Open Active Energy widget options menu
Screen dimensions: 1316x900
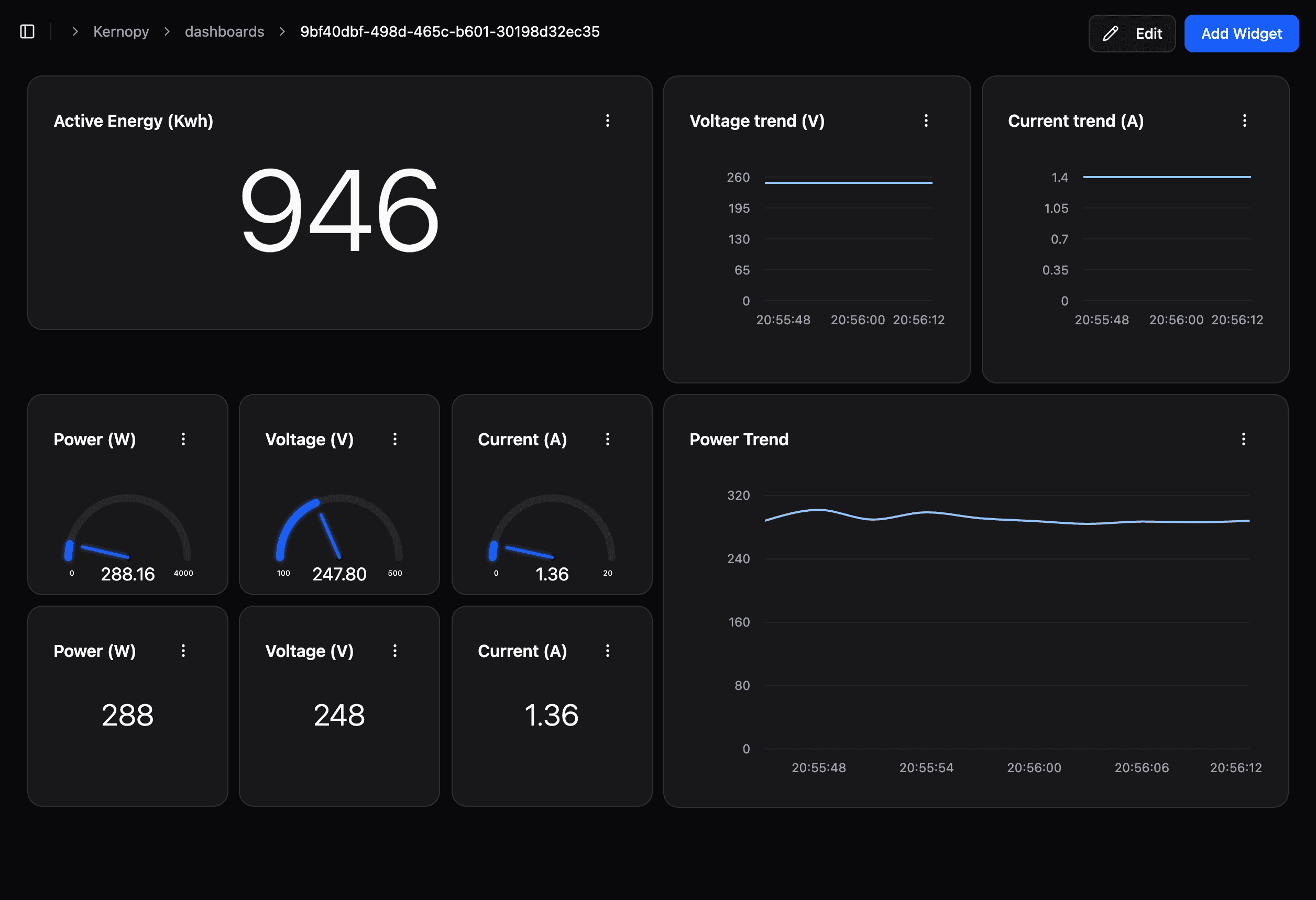[x=608, y=120]
